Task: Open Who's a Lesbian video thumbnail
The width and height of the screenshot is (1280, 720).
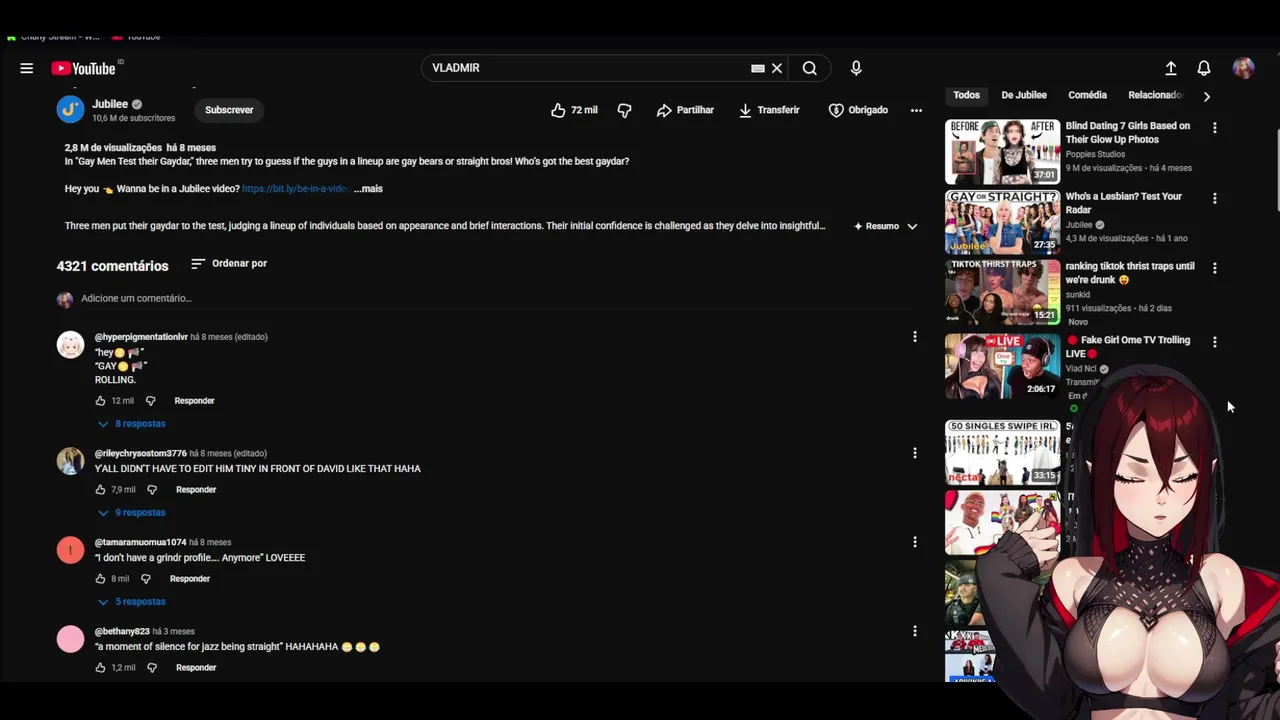Action: click(1002, 221)
